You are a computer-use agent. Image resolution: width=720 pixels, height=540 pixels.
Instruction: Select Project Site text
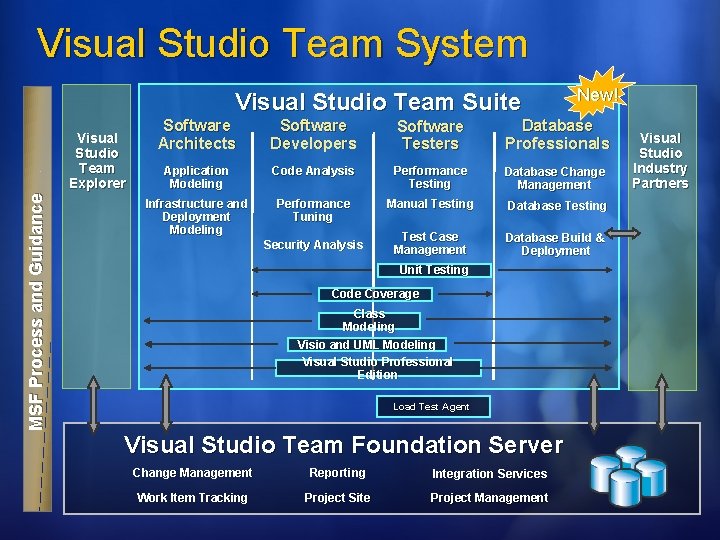tap(337, 498)
